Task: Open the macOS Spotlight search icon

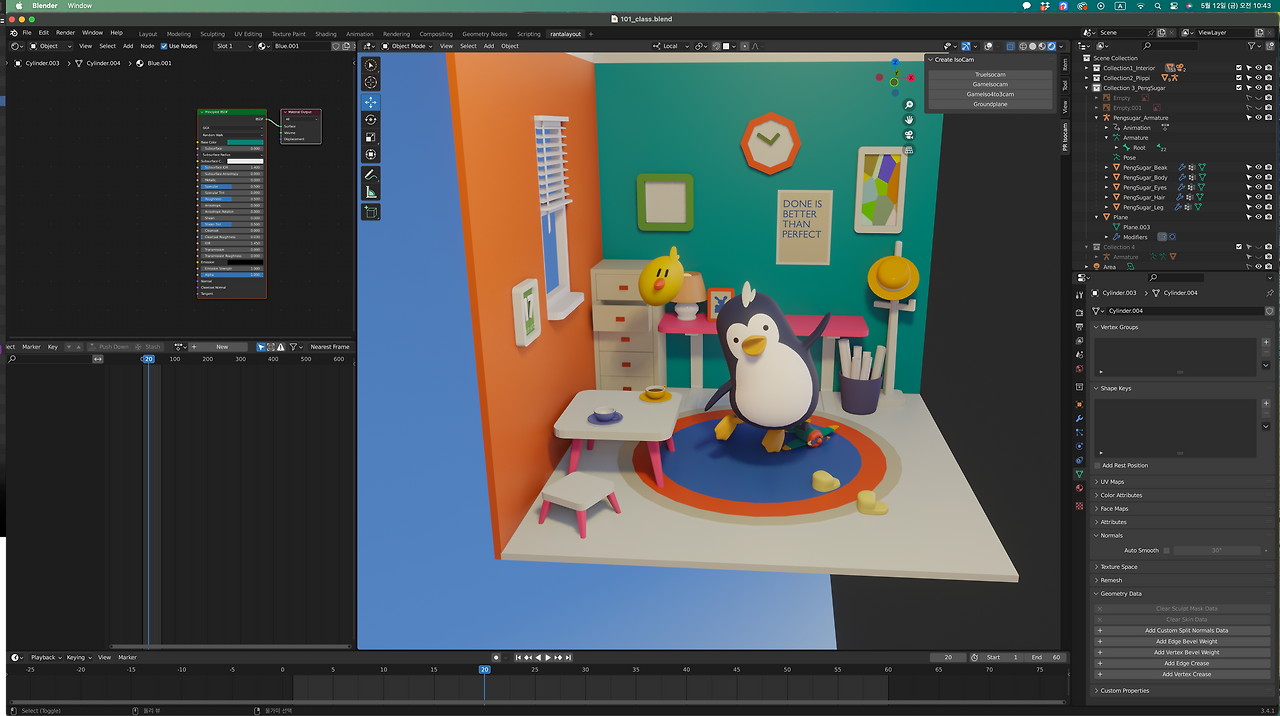Action: (x=1159, y=5)
